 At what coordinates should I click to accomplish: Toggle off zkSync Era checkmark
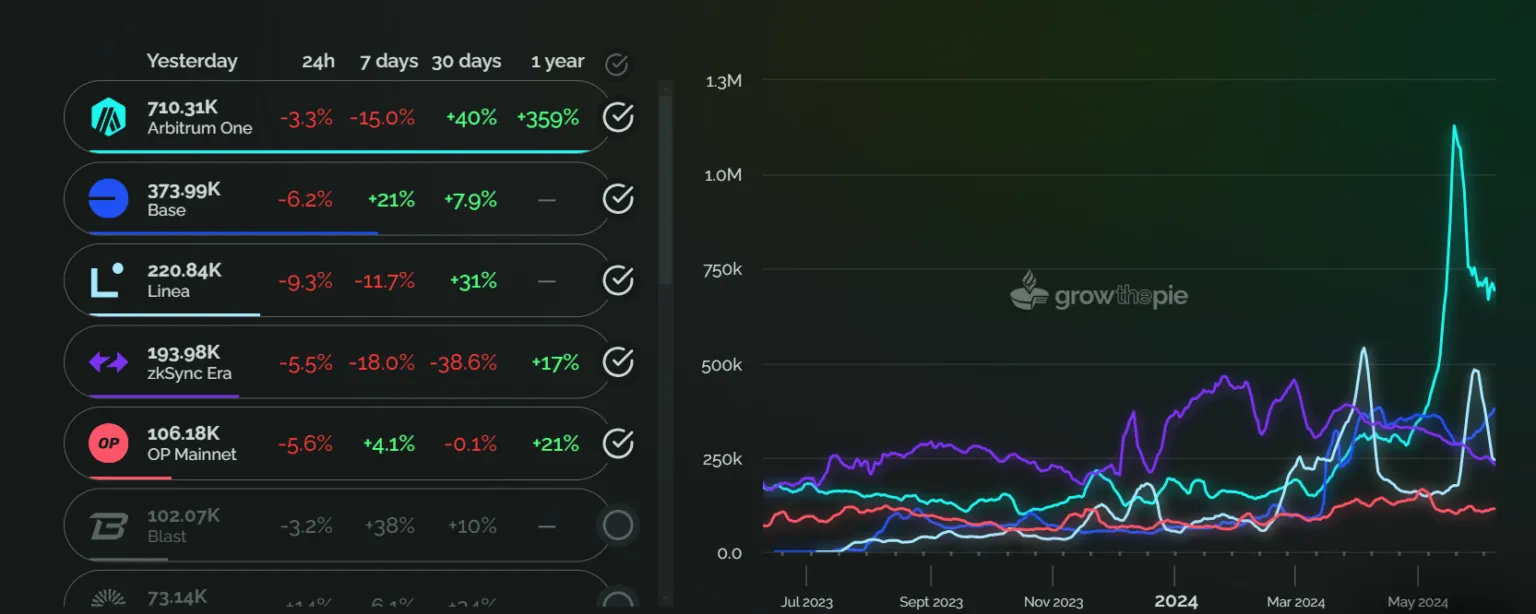618,362
